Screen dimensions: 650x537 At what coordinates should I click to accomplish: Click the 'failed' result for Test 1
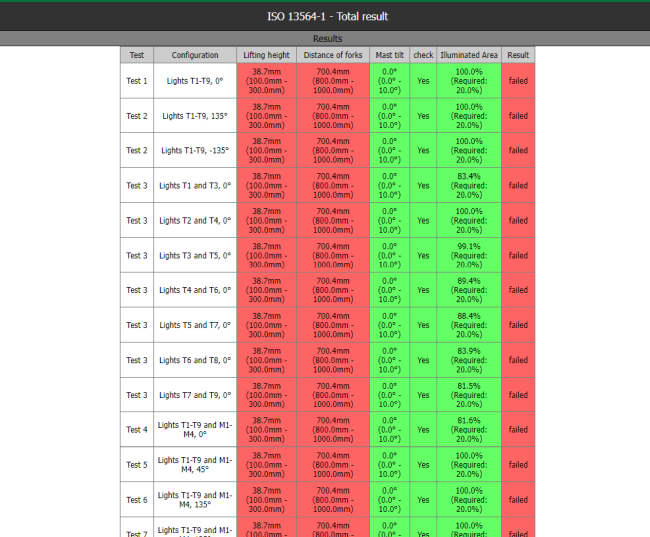[x=518, y=81]
